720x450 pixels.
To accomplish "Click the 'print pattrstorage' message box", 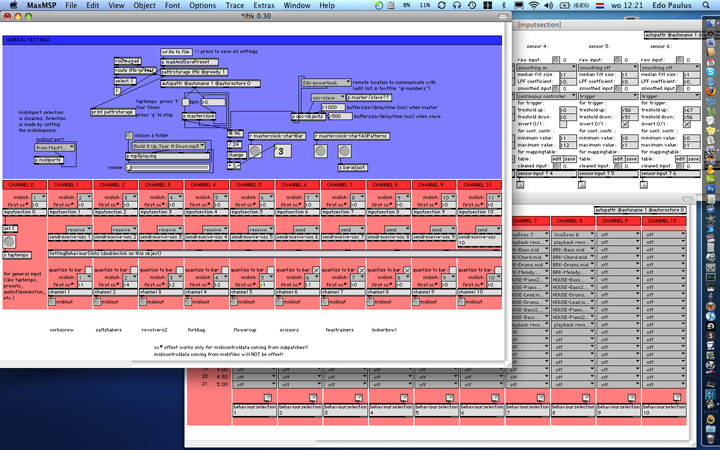I will (x=113, y=112).
